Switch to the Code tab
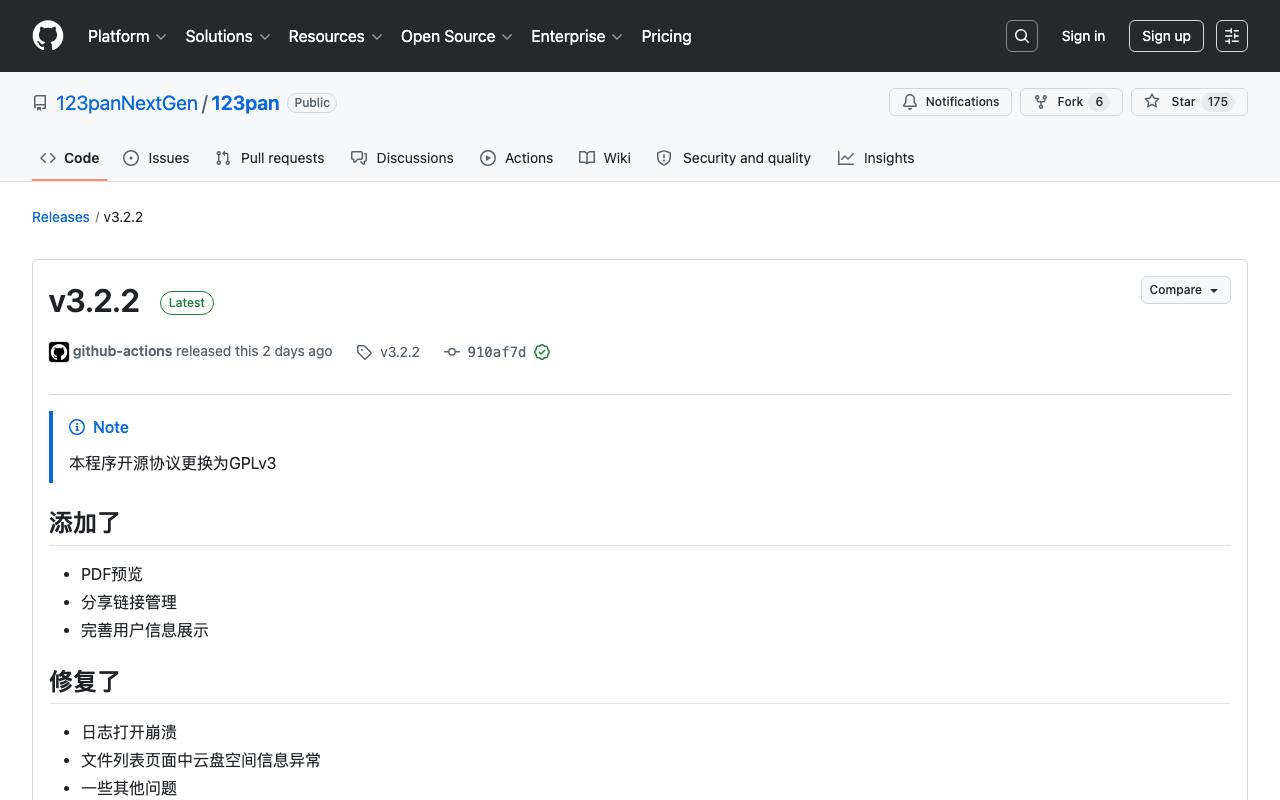This screenshot has height=800, width=1280. [70, 158]
